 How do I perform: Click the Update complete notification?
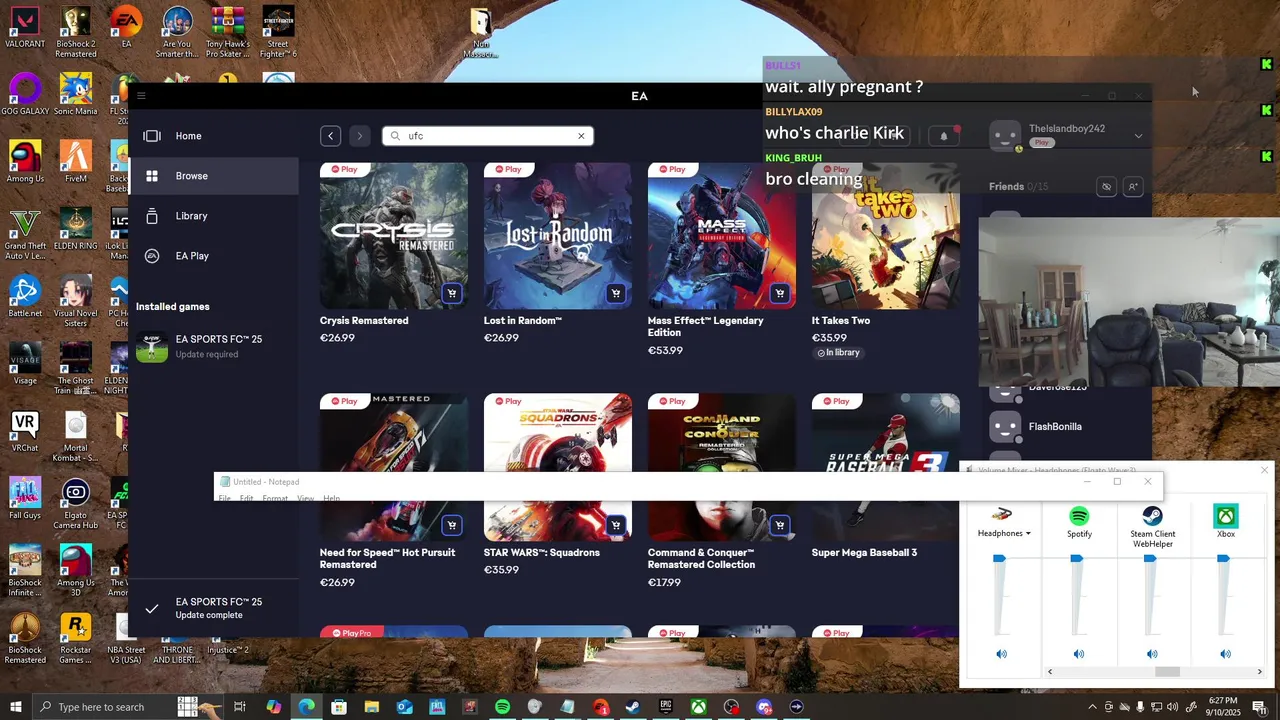[x=214, y=608]
